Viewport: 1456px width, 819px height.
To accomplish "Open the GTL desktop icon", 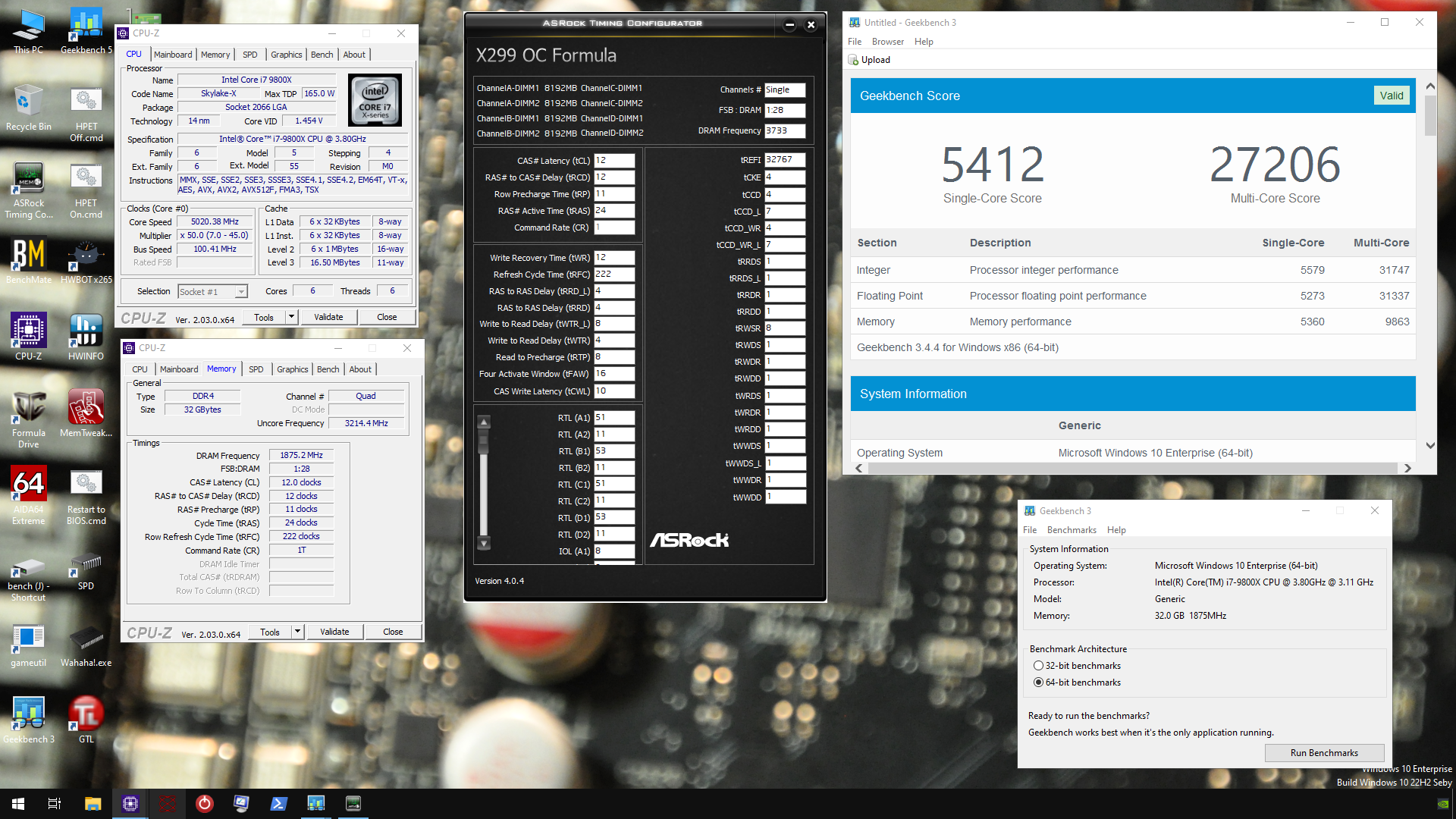I will click(x=86, y=720).
